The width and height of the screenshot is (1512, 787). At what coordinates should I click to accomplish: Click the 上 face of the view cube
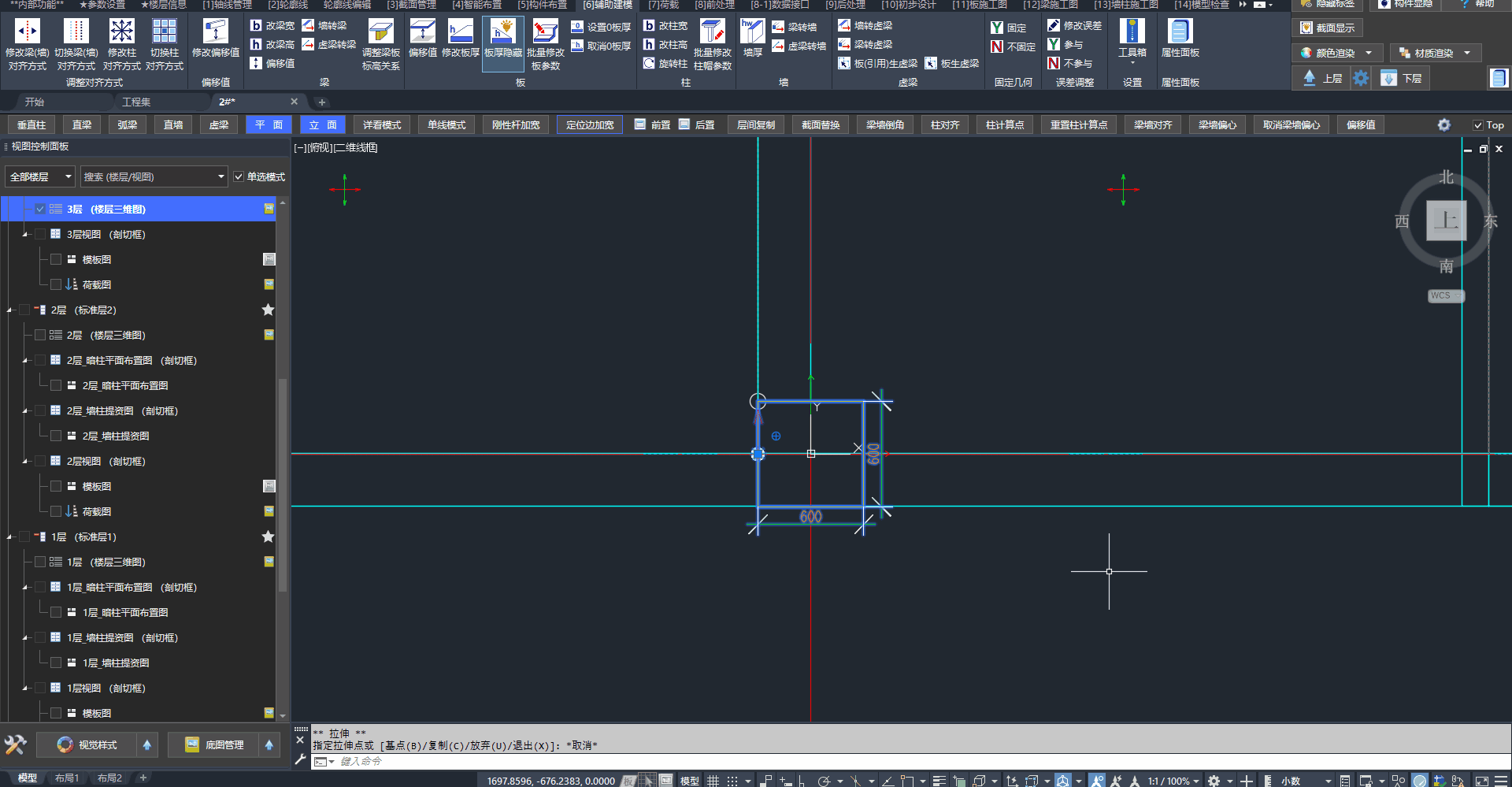(1446, 221)
